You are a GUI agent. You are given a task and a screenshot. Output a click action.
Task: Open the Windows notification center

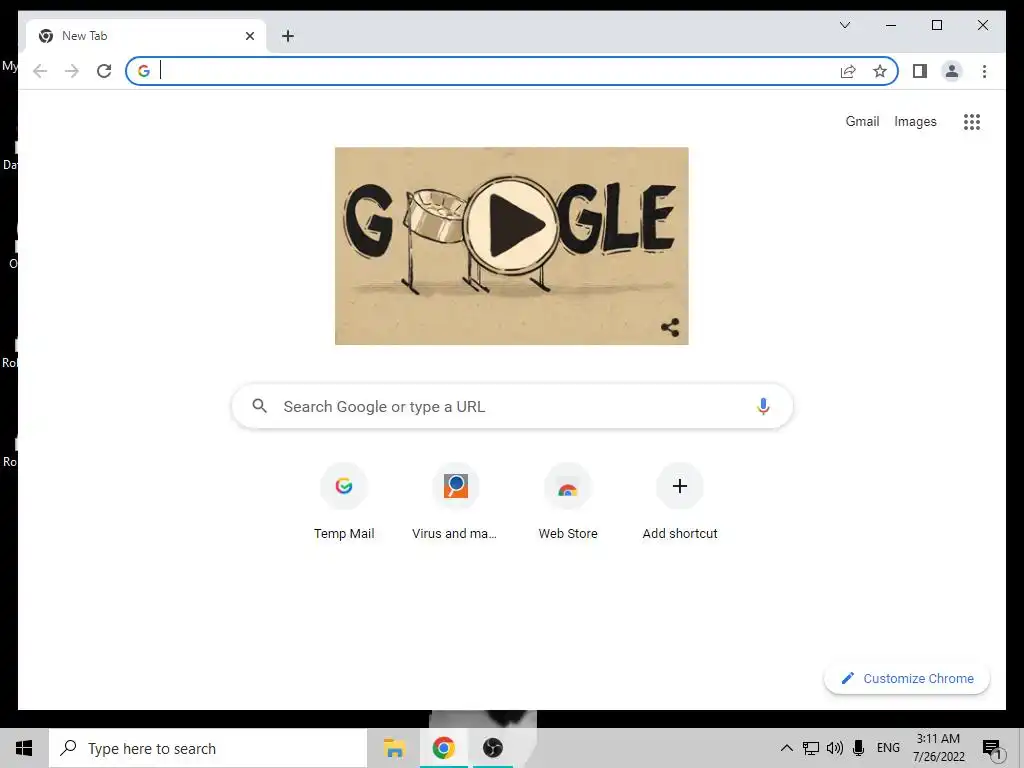pos(992,749)
